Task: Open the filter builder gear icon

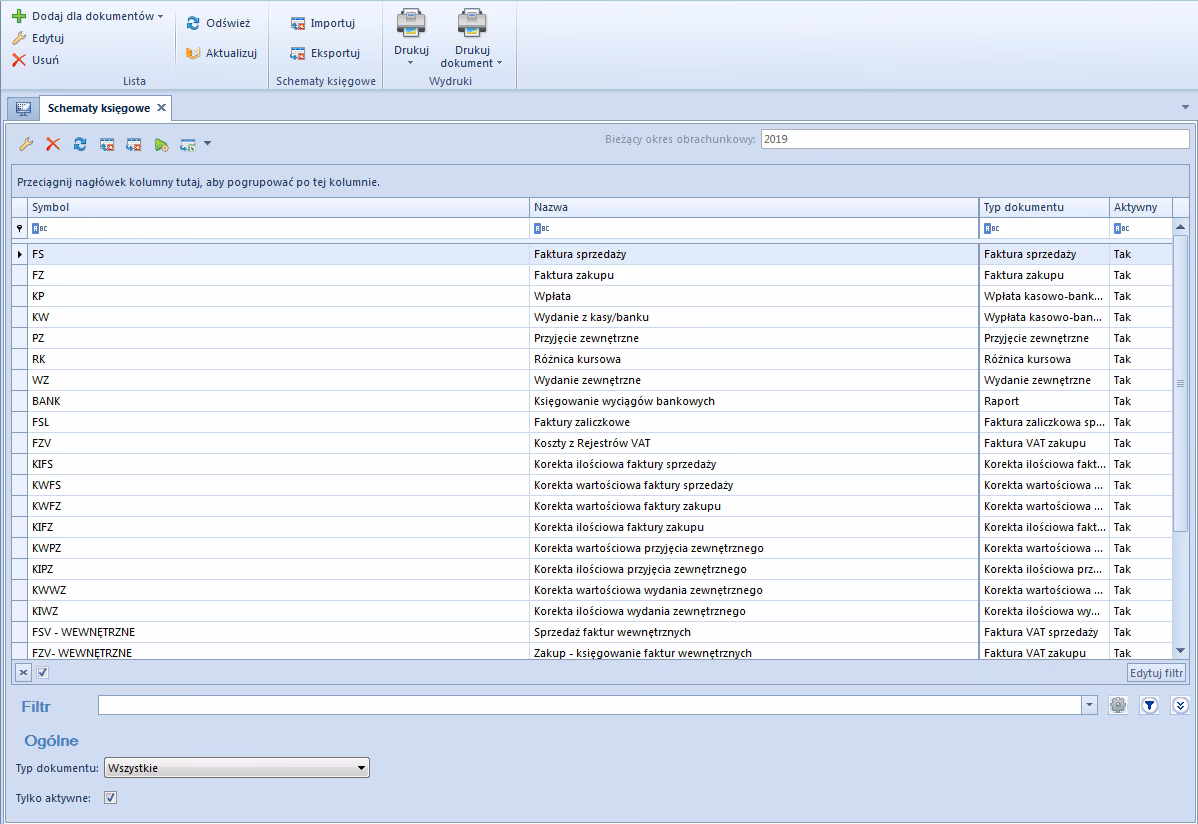Action: pyautogui.click(x=1118, y=705)
